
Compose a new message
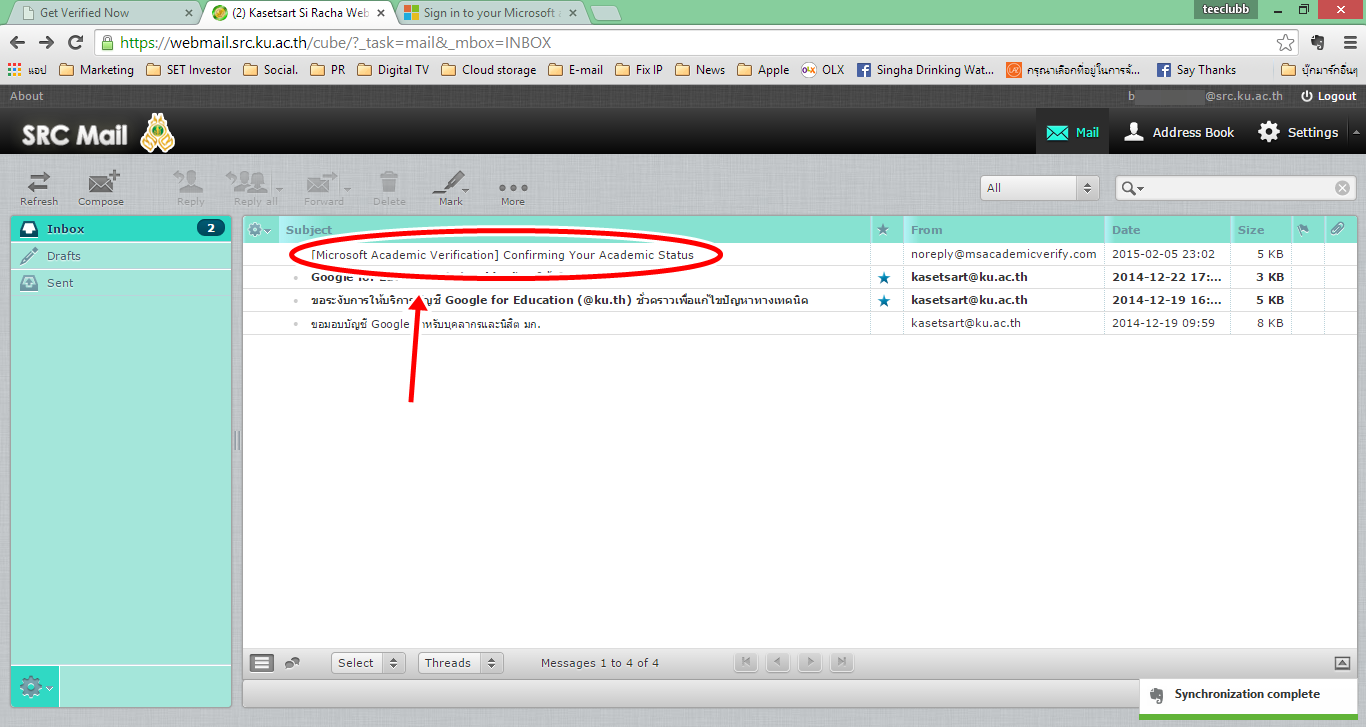pyautogui.click(x=101, y=187)
